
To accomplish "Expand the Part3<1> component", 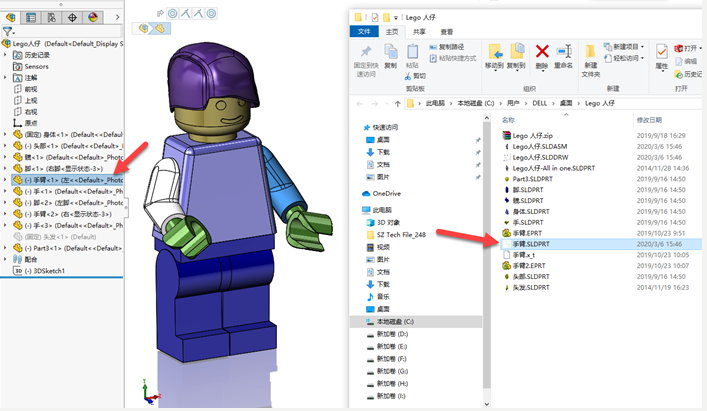I will point(5,248).
